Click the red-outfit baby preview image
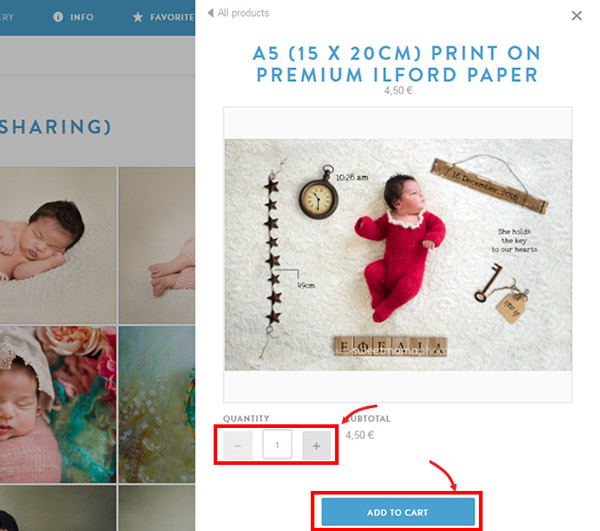Screen dimensions: 600x531 pyautogui.click(x=398, y=255)
